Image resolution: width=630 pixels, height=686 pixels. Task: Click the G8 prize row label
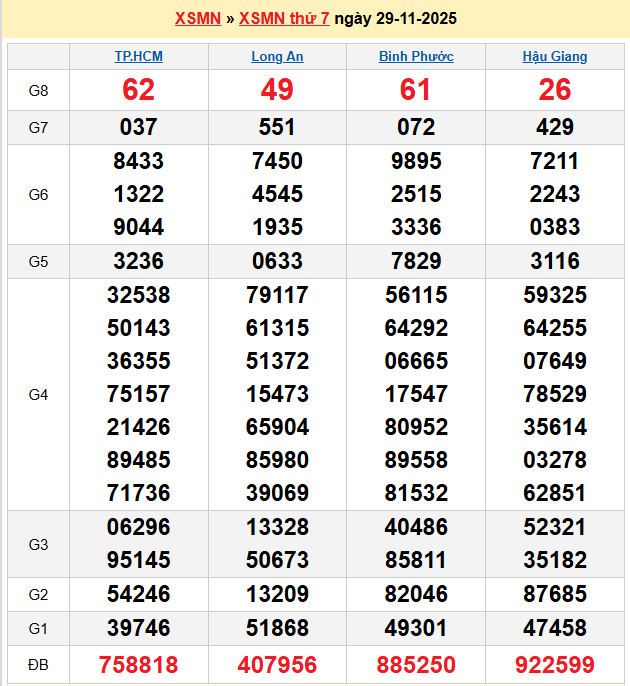coord(38,91)
